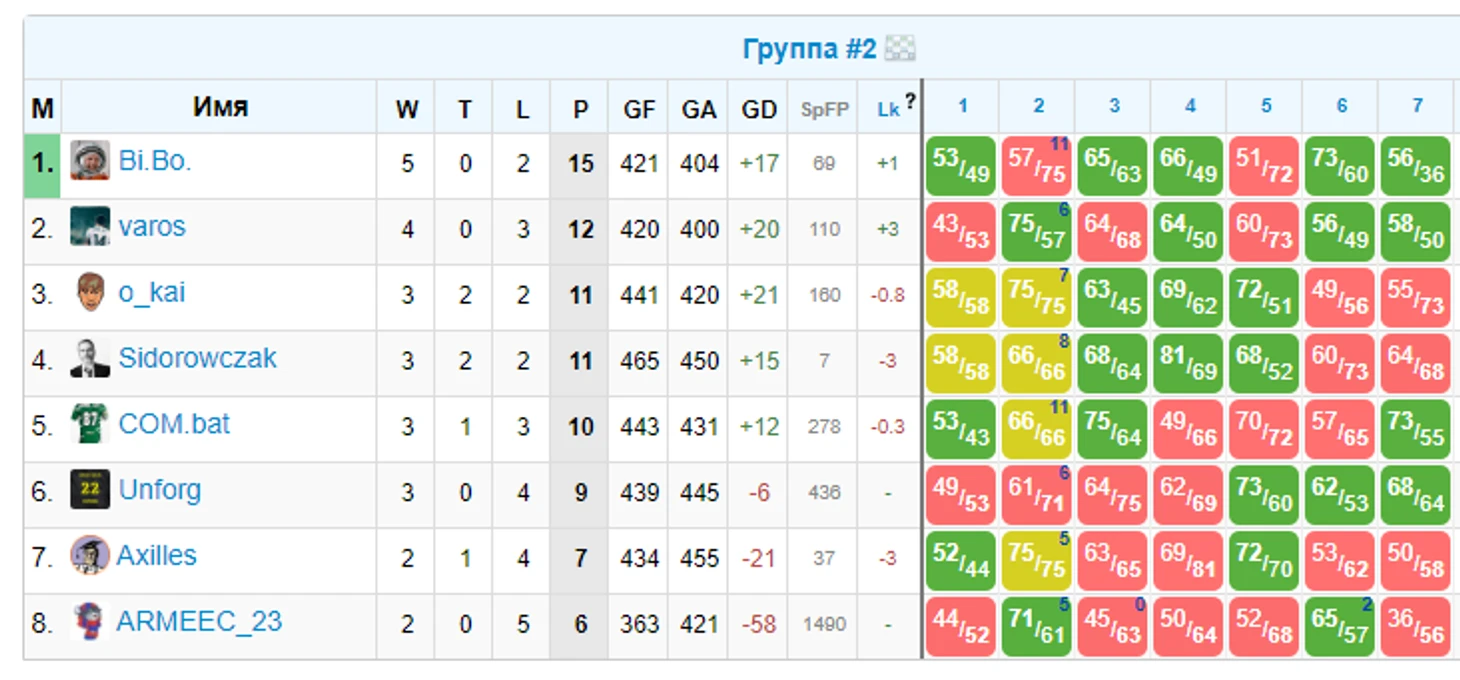The width and height of the screenshot is (1460, 680).
Task: Click Axilles avatar icon
Action: click(90, 556)
